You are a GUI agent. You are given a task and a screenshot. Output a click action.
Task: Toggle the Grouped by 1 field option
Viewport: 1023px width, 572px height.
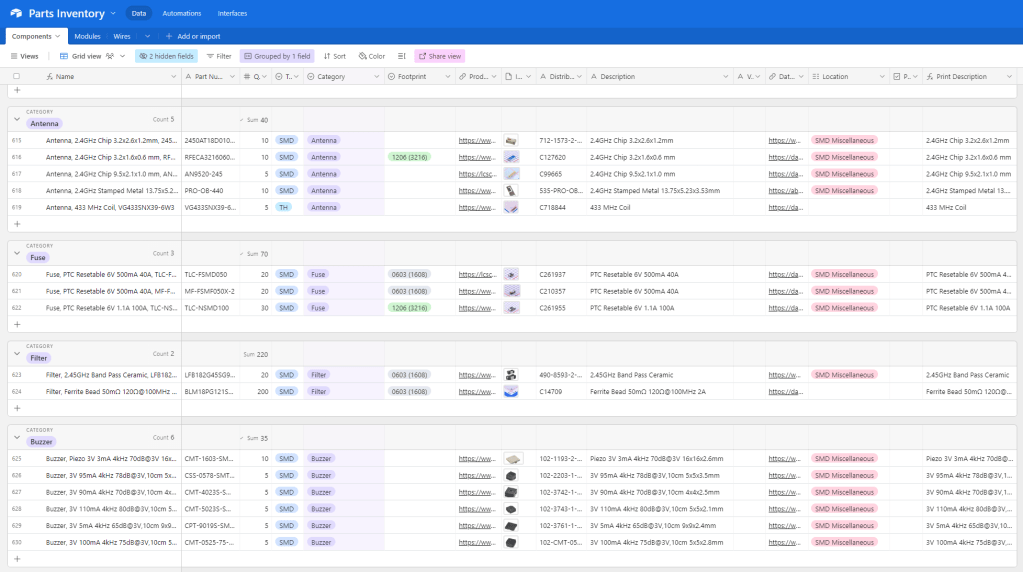coord(277,56)
